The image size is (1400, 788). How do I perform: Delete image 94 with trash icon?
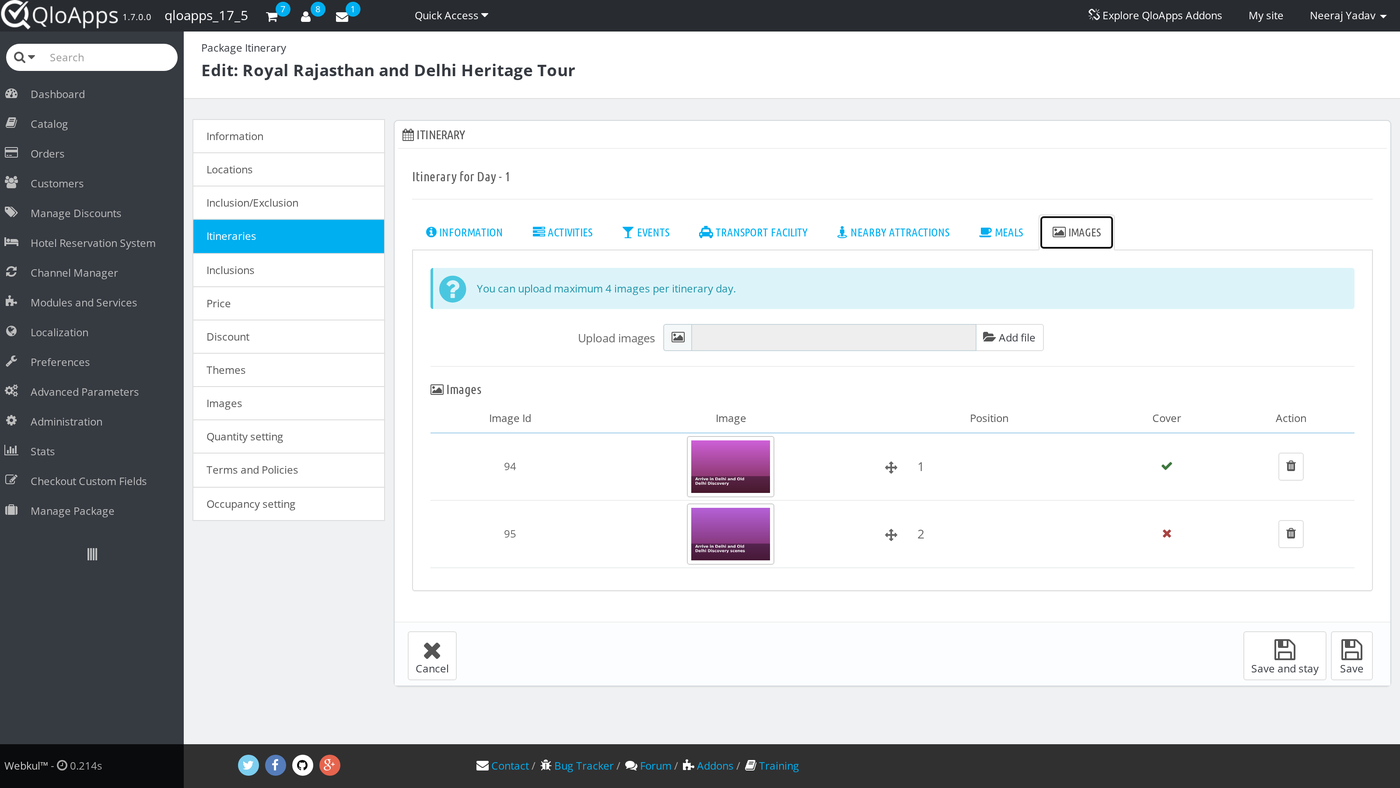tap(1291, 466)
